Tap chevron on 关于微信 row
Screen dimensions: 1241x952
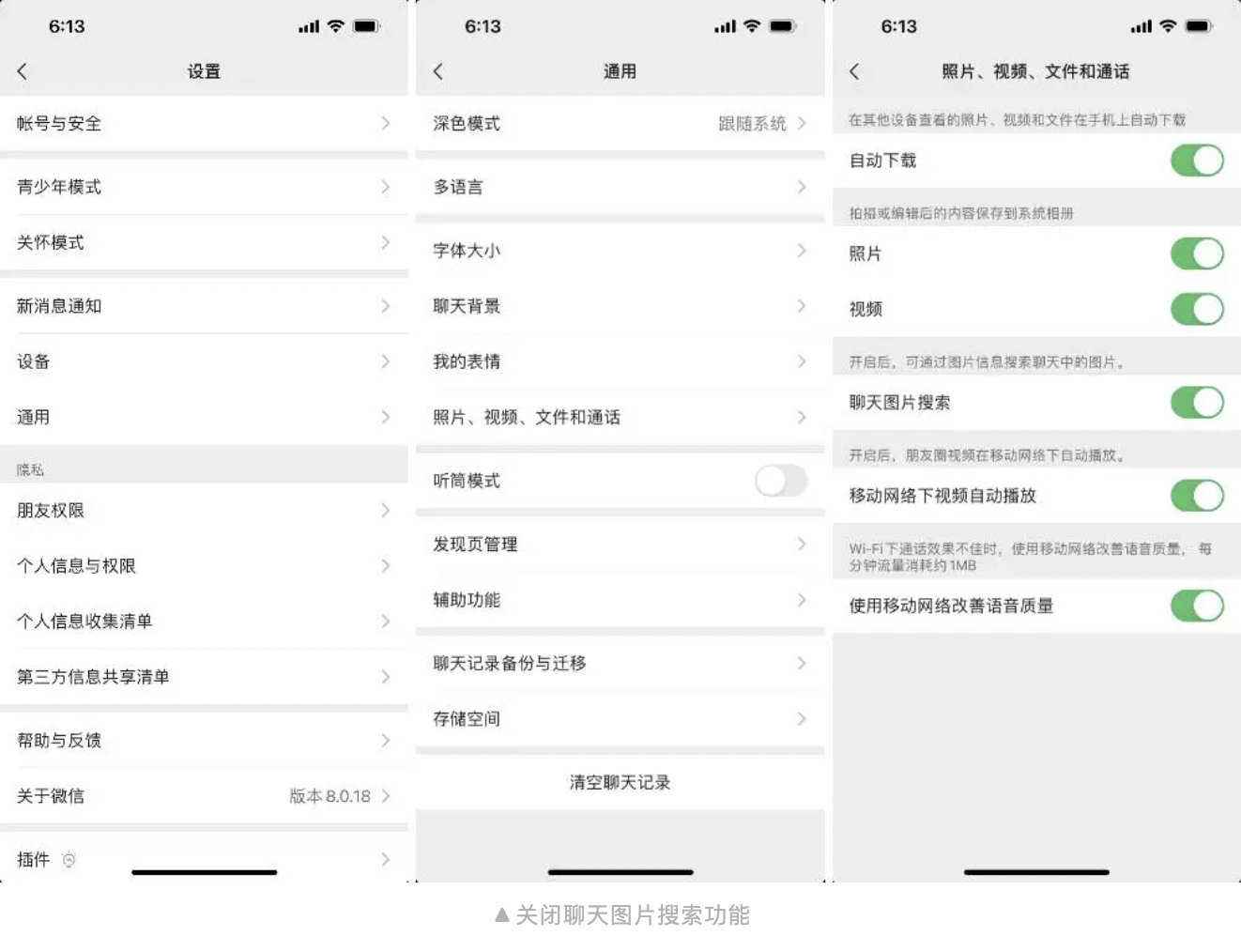[x=385, y=796]
